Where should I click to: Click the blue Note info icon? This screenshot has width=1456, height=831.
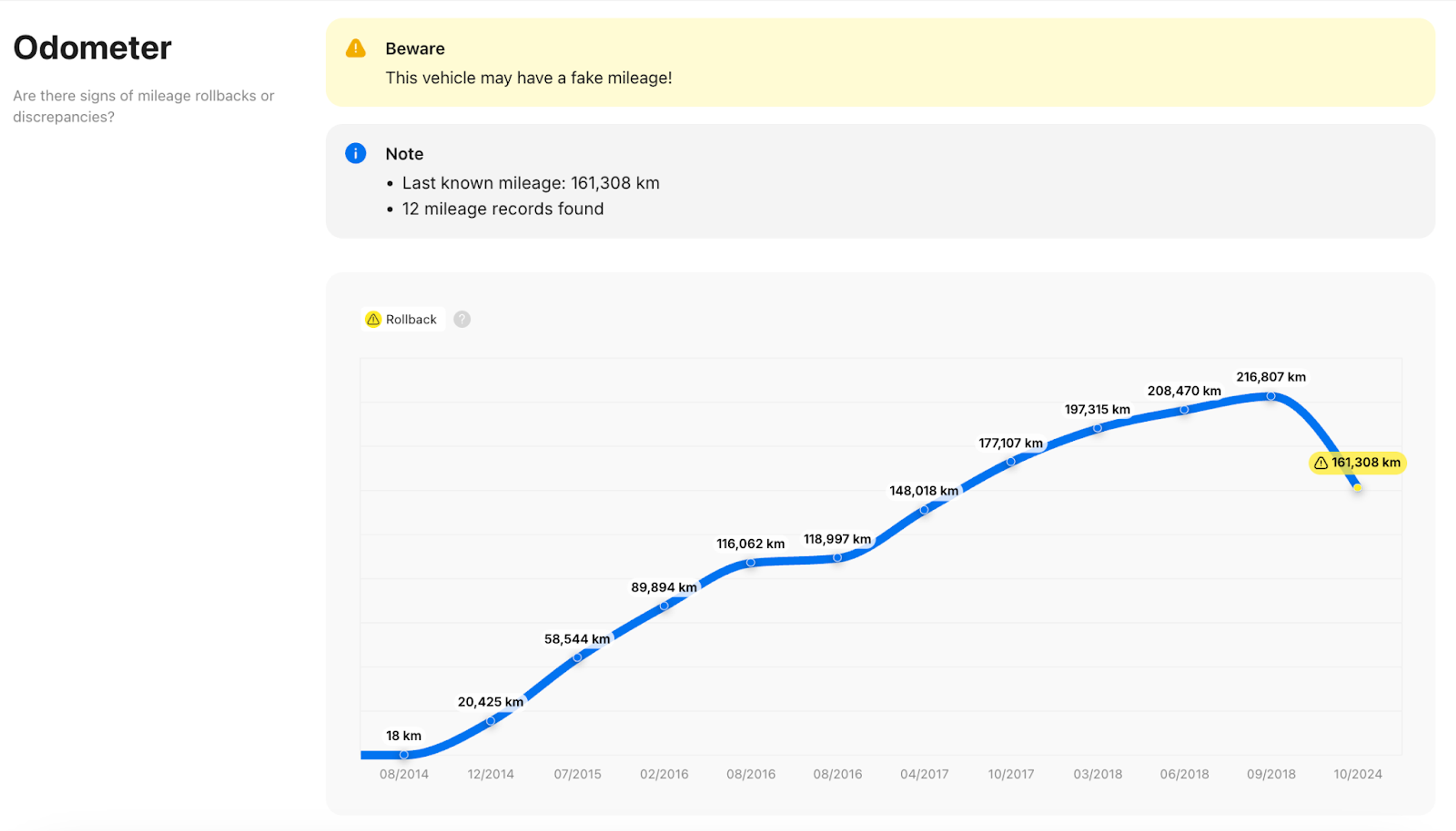355,154
